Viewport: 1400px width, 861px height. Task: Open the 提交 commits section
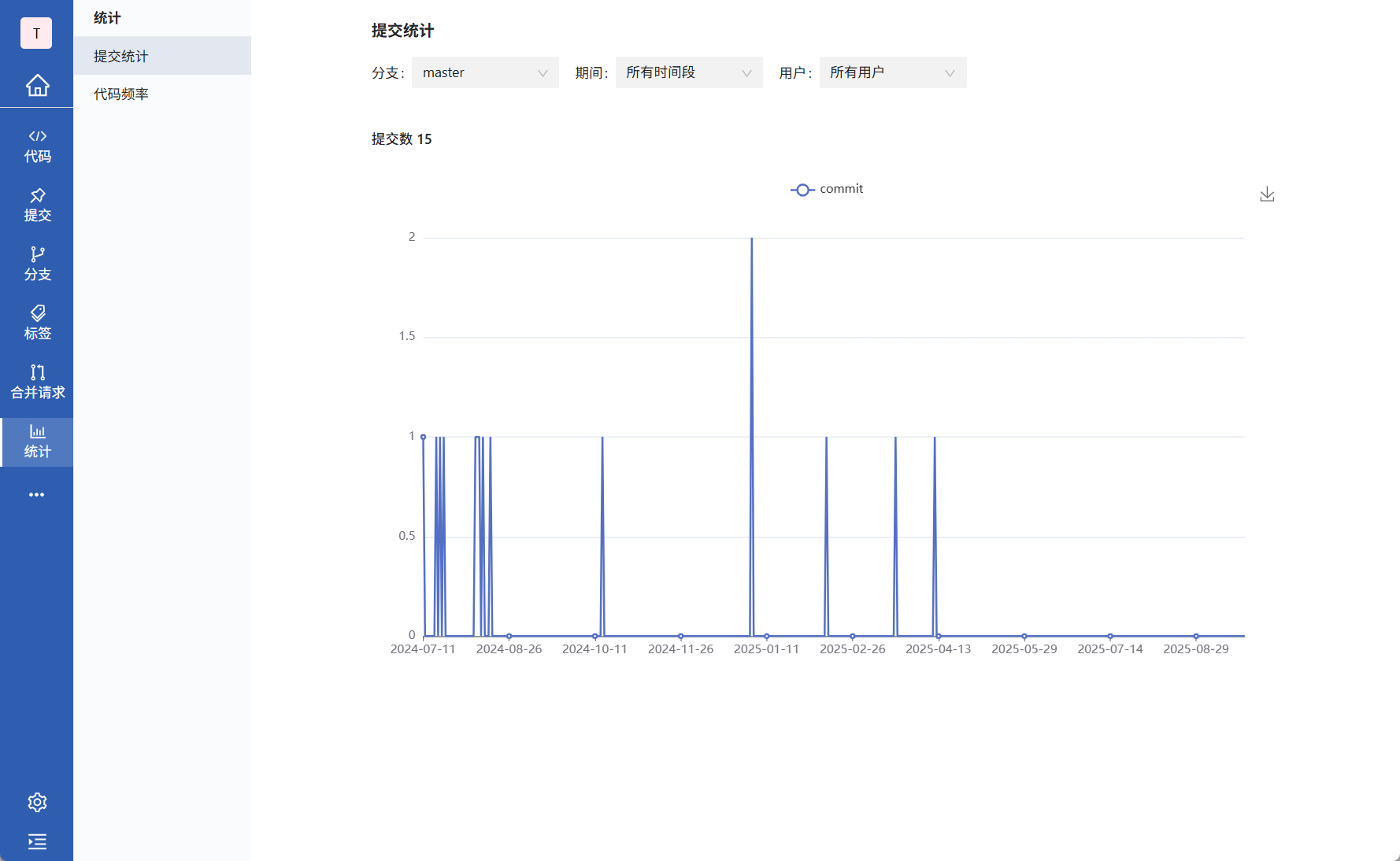click(37, 205)
